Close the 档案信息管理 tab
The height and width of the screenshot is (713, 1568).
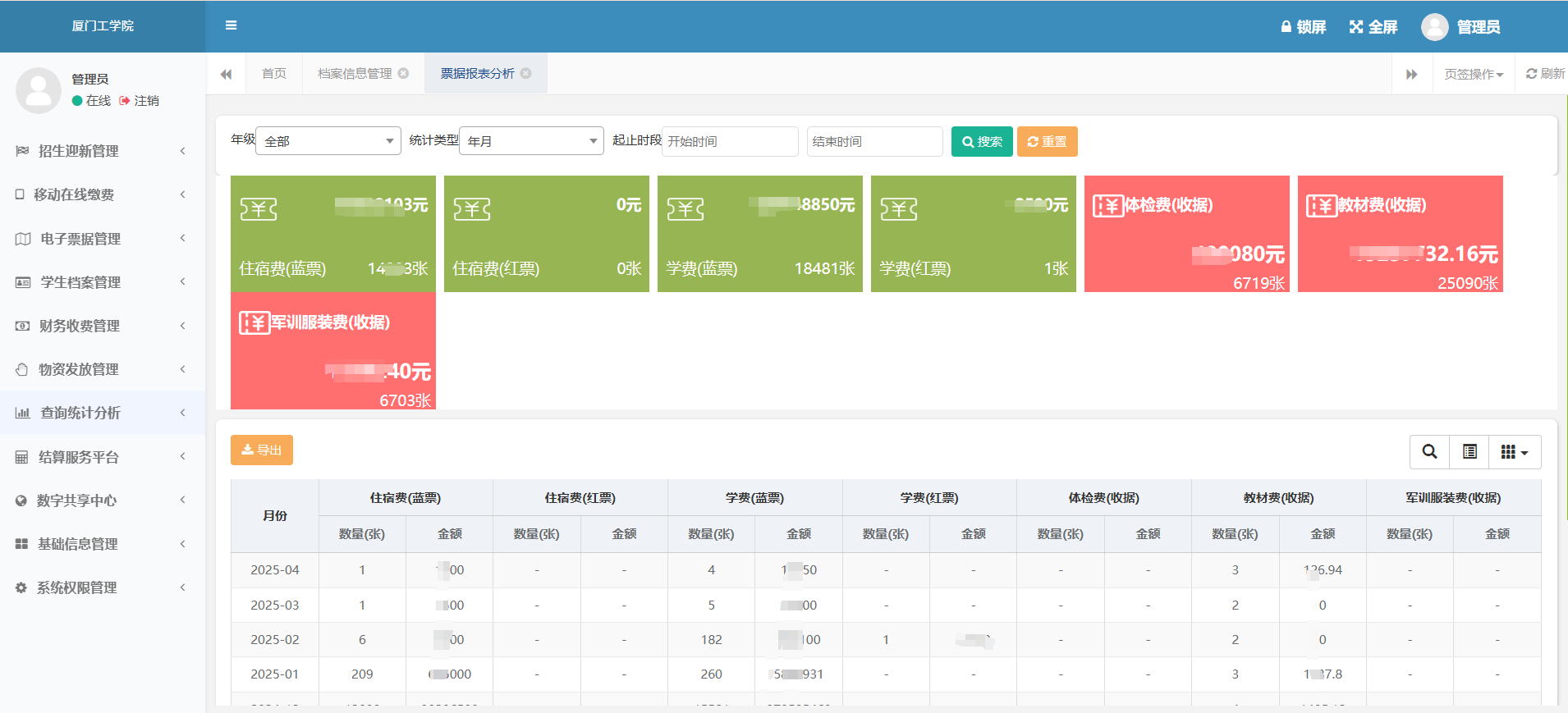tap(404, 74)
